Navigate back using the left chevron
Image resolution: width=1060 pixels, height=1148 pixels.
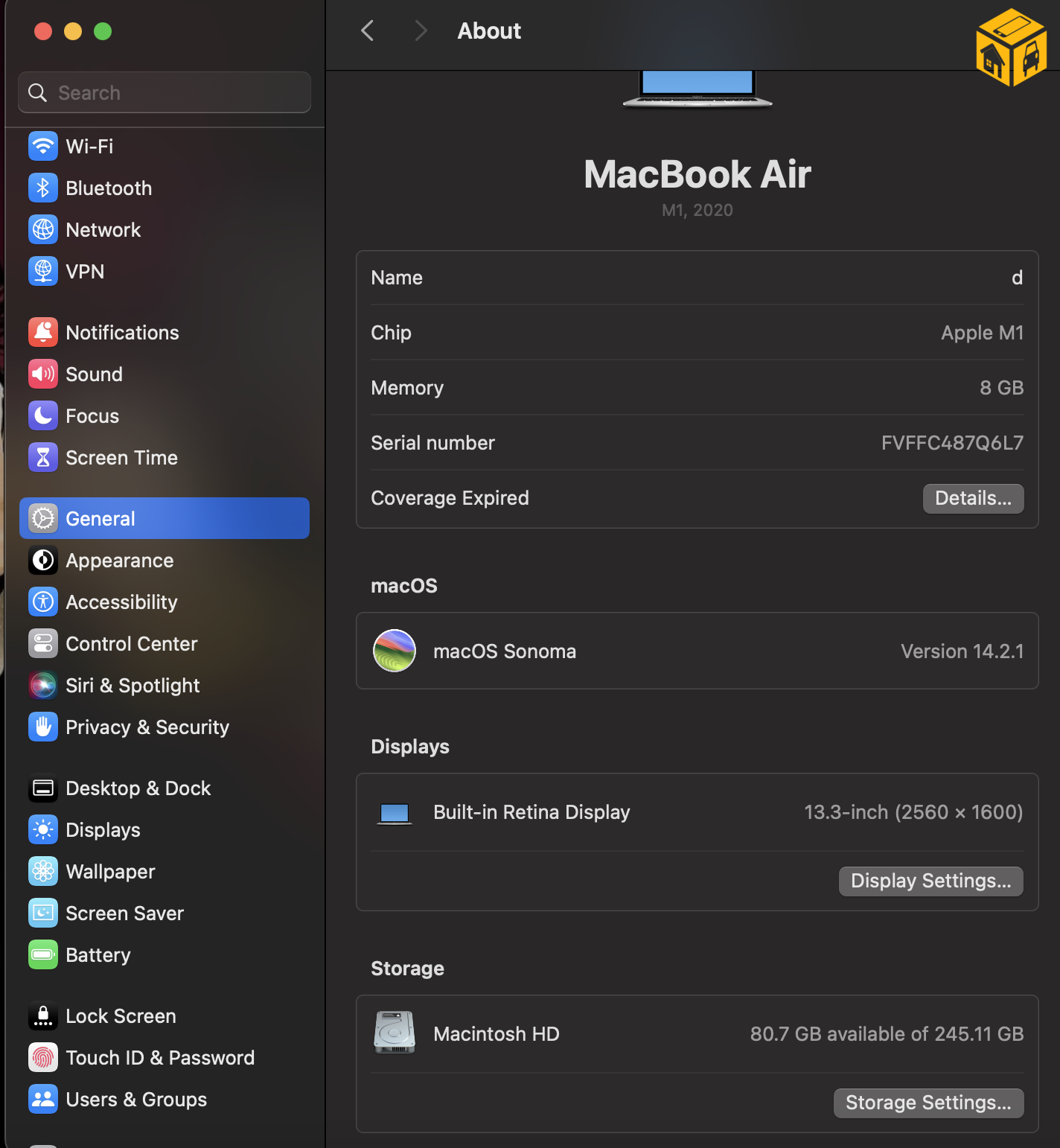[x=367, y=31]
